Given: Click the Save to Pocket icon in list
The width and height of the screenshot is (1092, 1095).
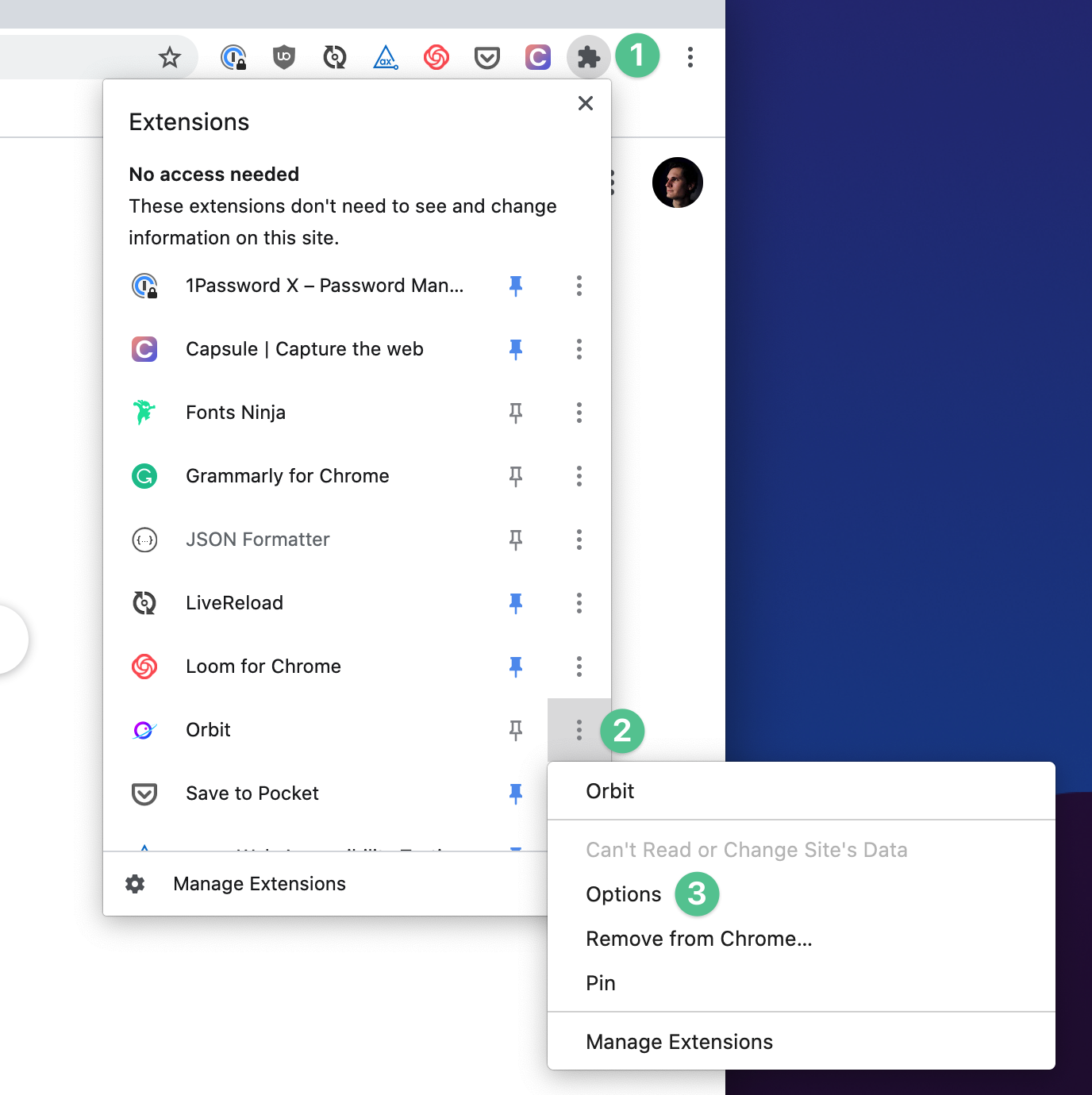Looking at the screenshot, I should click(144, 793).
